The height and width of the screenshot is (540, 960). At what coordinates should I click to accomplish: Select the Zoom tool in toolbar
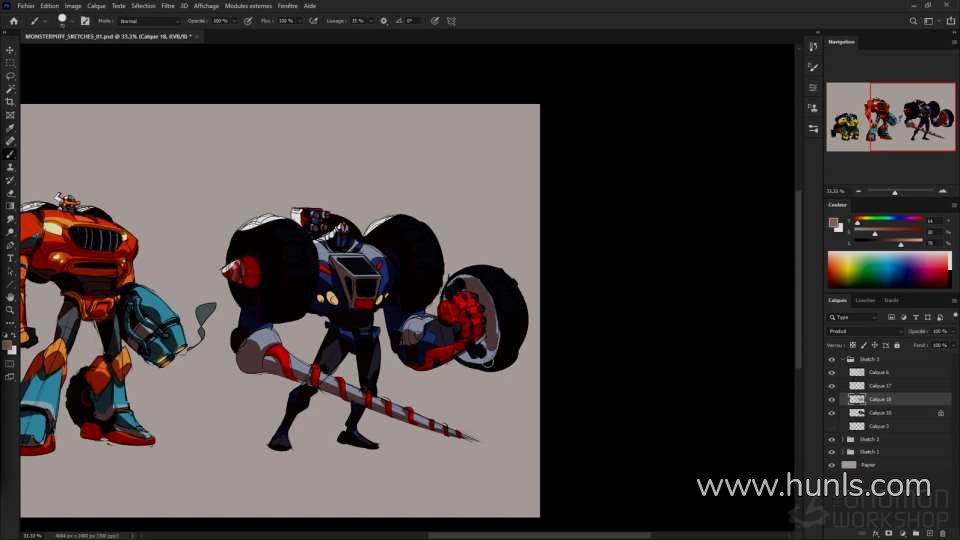[x=10, y=310]
